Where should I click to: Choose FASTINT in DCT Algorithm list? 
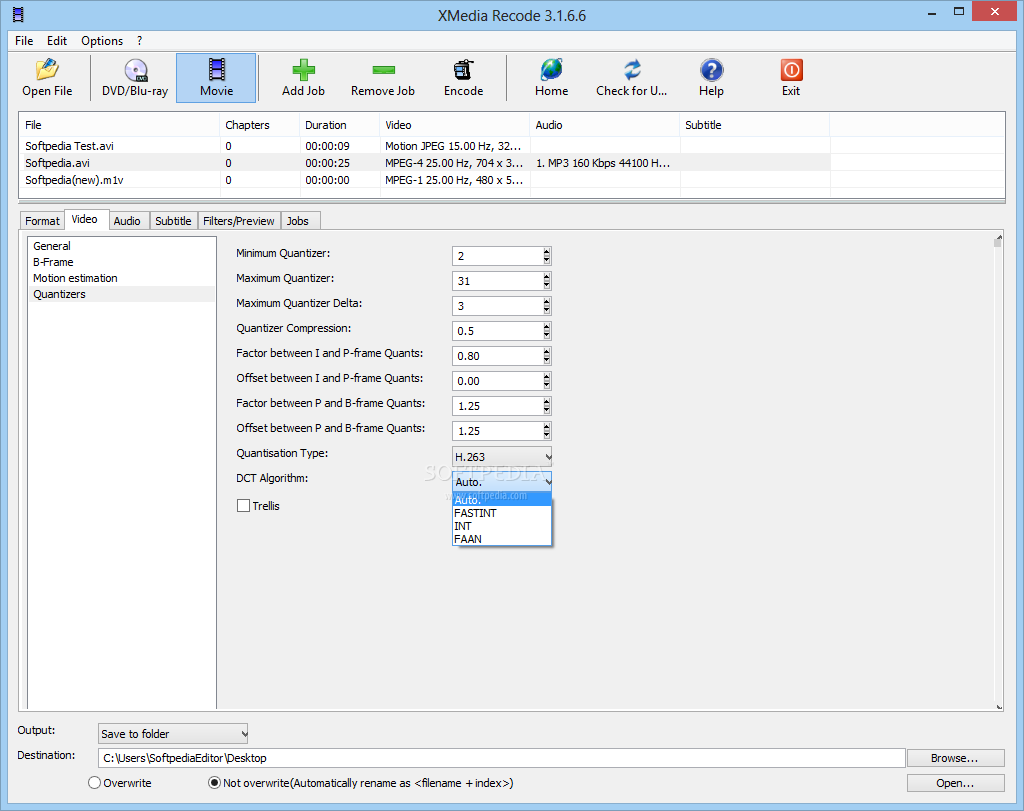pyautogui.click(x=502, y=513)
